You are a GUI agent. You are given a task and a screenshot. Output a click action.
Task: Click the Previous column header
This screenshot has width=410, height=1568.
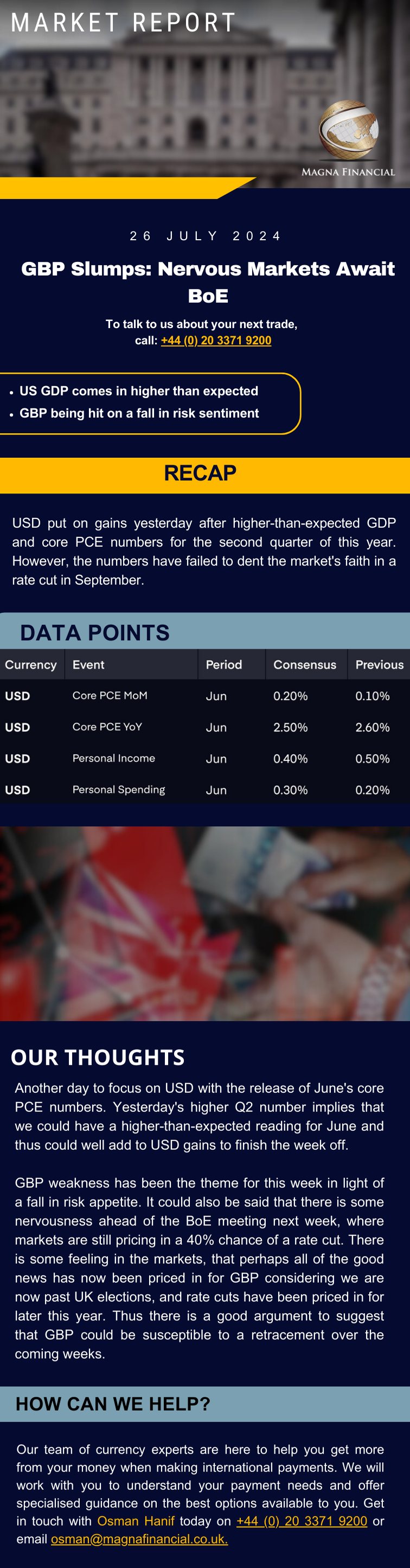(379, 665)
